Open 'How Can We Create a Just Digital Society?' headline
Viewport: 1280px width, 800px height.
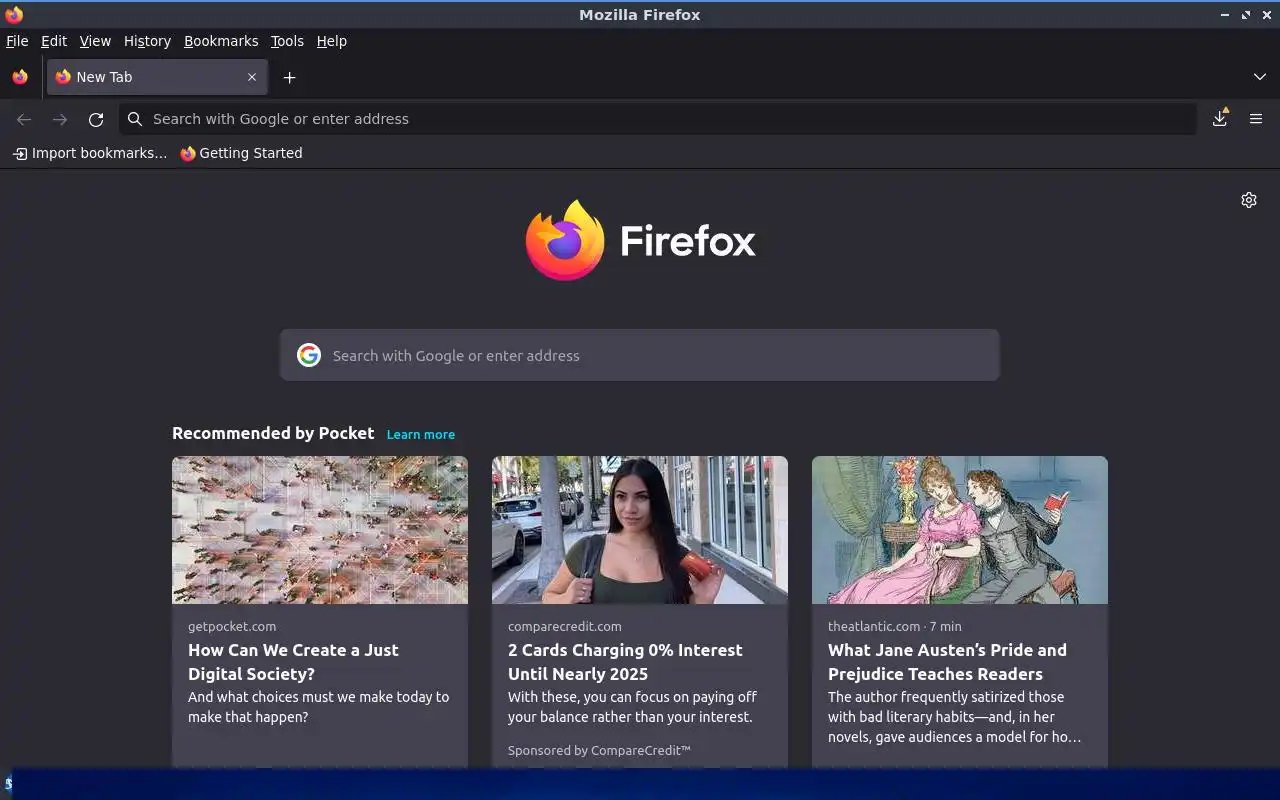point(293,662)
